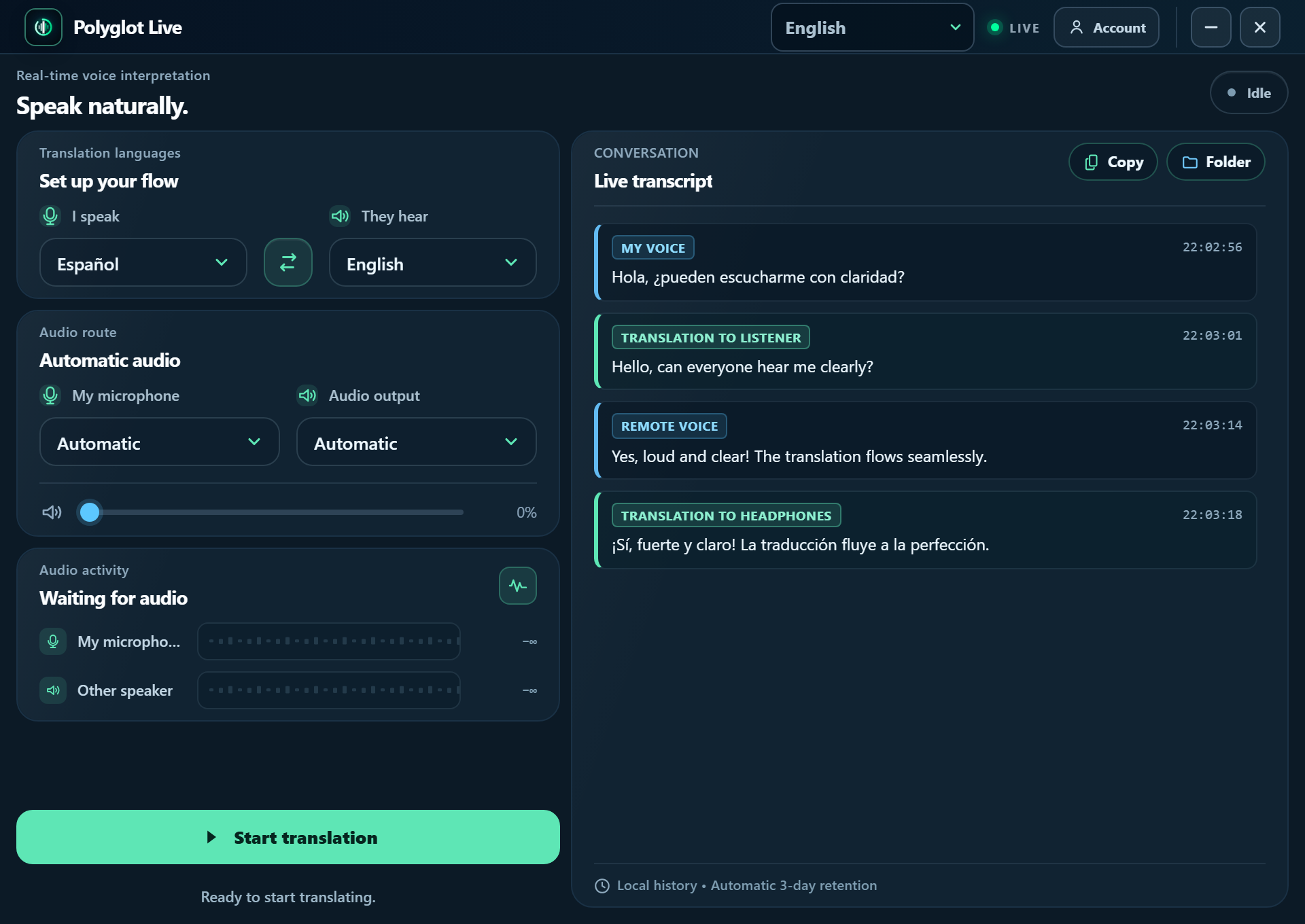1305x924 pixels.
Task: Click the speaker icon next to They hear
Action: tap(340, 216)
